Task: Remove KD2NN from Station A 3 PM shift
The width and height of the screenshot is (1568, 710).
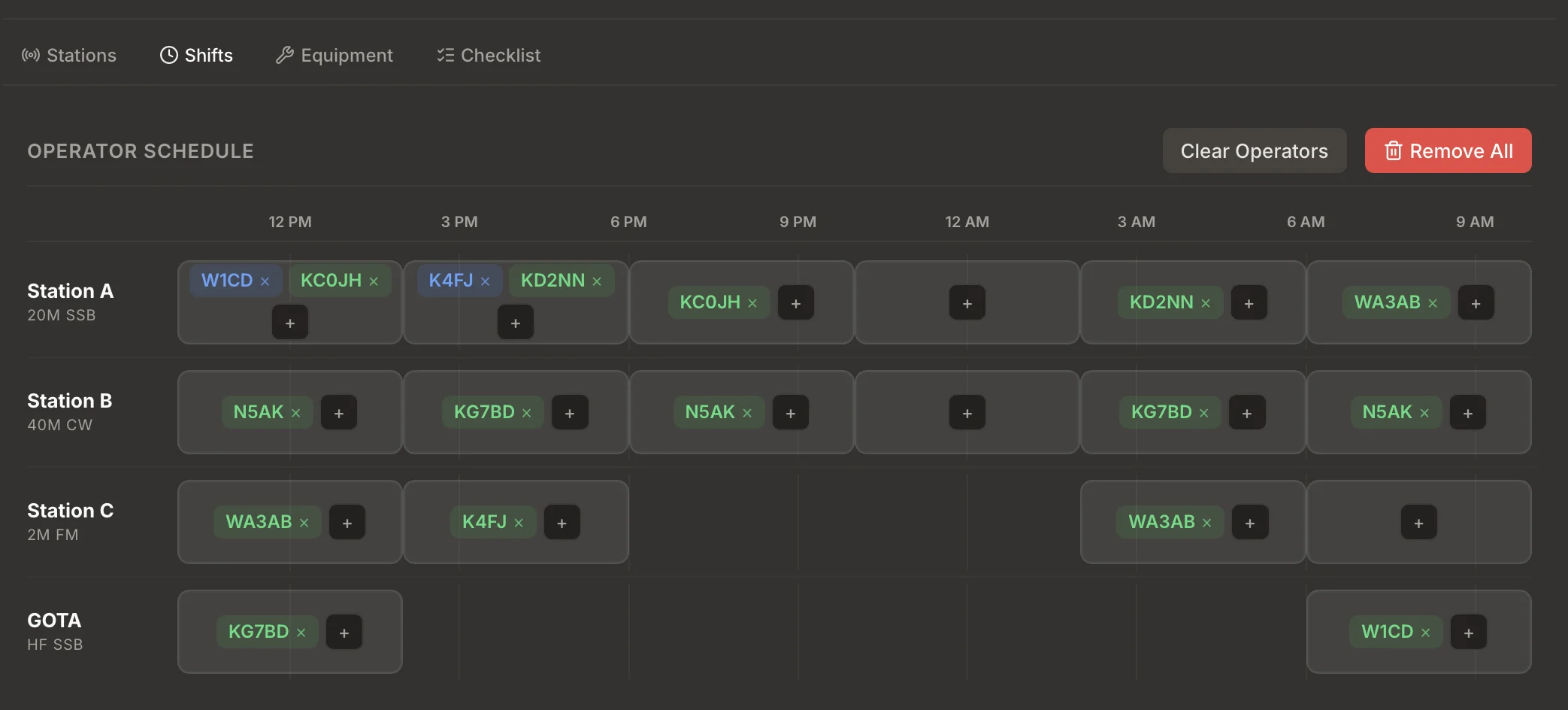Action: pos(597,281)
